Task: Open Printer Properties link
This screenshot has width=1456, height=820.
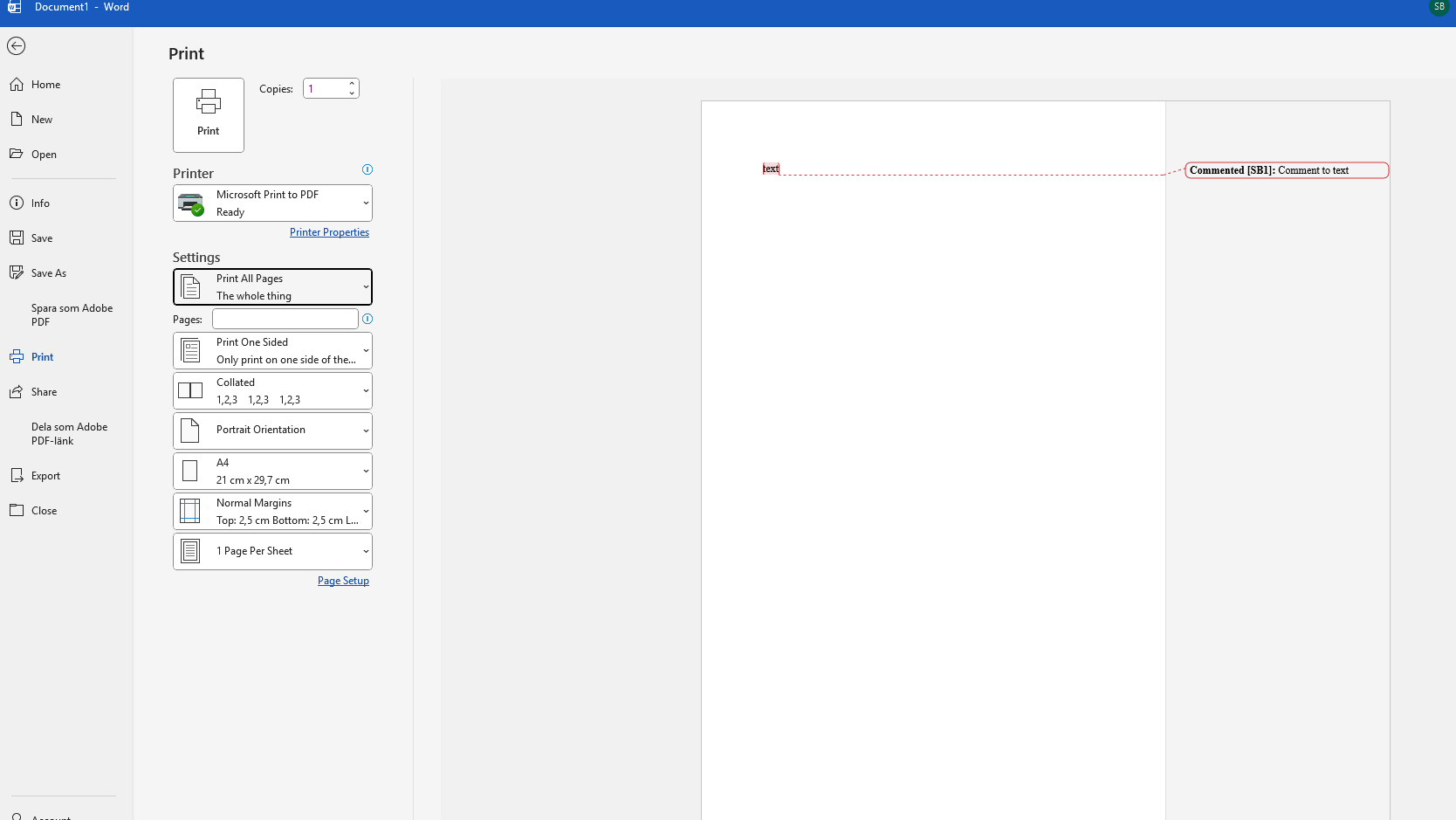Action: tap(329, 232)
